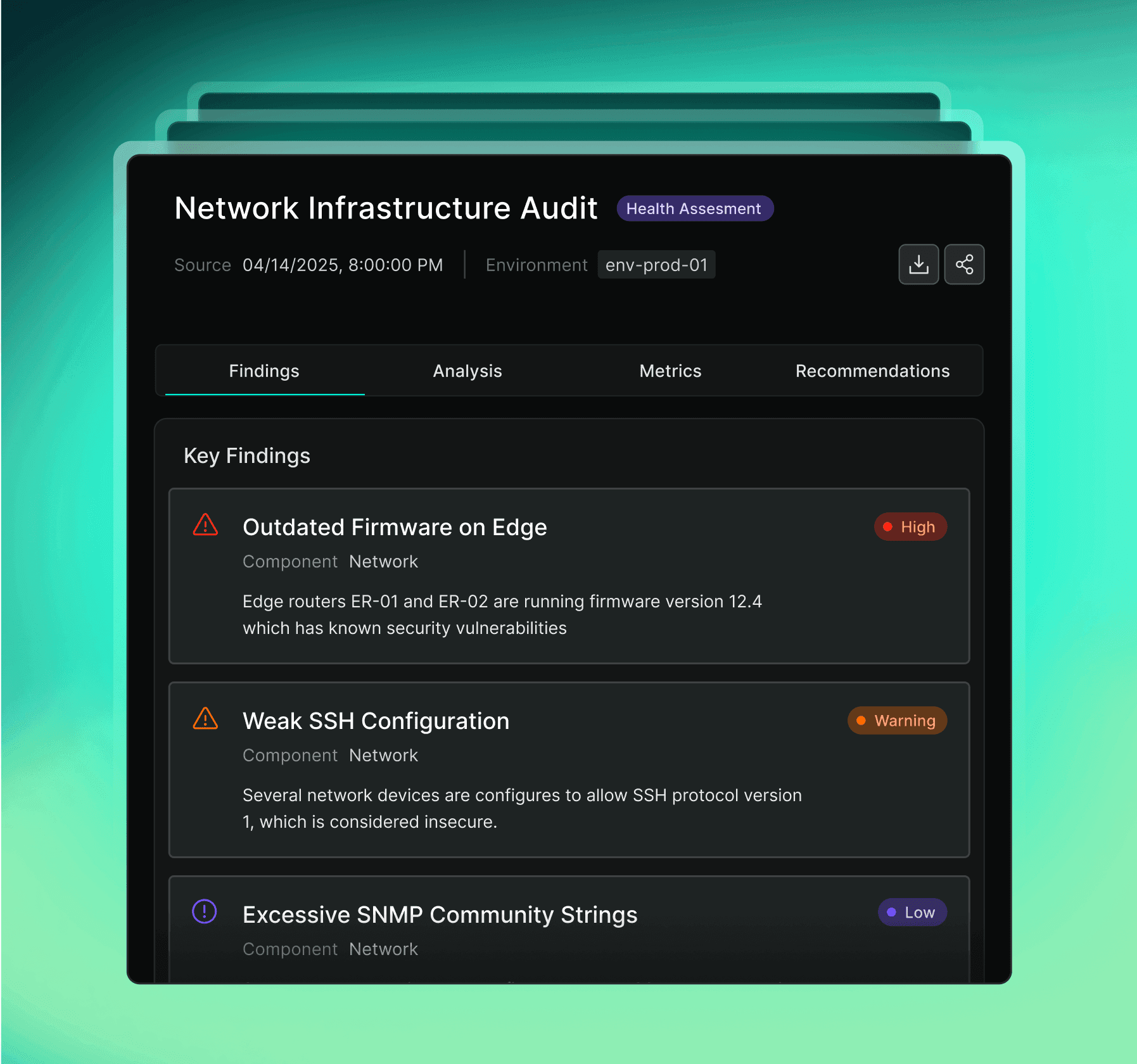
Task: Click the red dot inside the High badge
Action: pos(889,526)
